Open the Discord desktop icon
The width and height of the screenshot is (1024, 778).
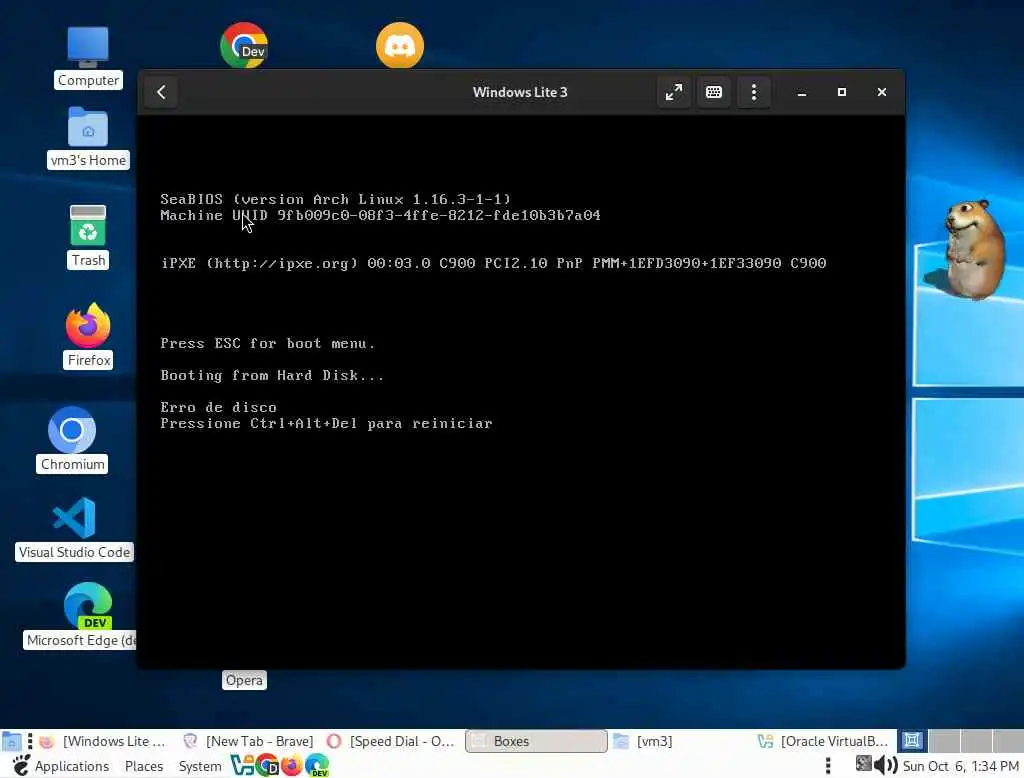point(400,45)
